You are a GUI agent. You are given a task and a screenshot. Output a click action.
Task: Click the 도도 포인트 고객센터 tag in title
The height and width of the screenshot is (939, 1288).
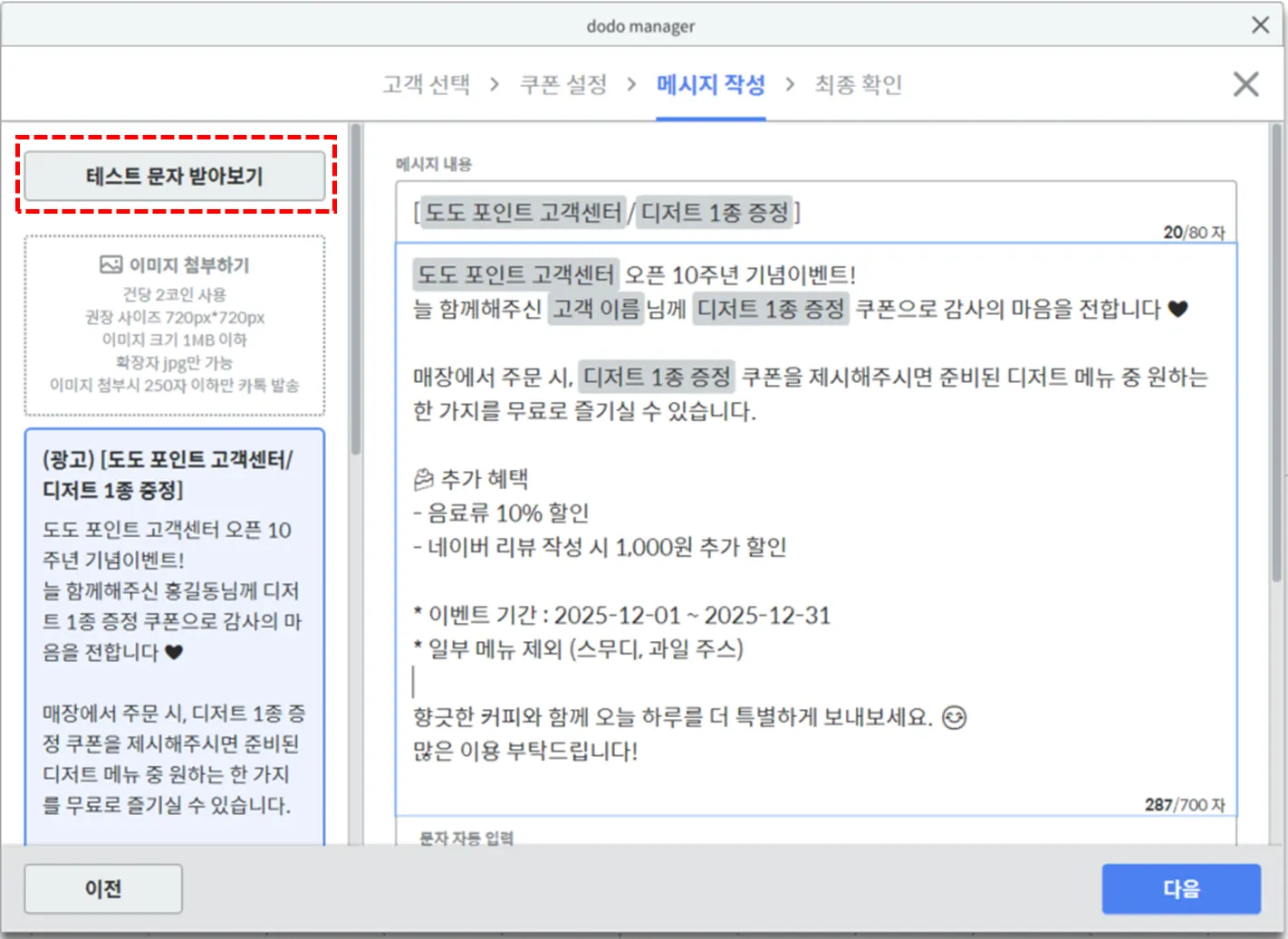pyautogui.click(x=524, y=212)
